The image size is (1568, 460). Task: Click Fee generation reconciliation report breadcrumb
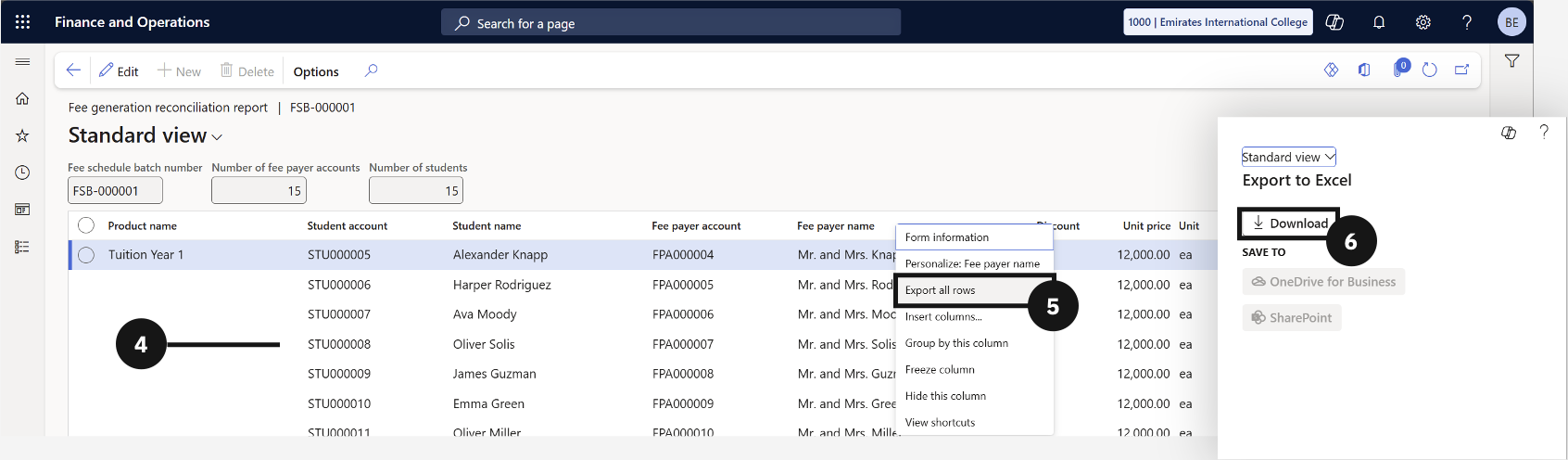point(168,108)
